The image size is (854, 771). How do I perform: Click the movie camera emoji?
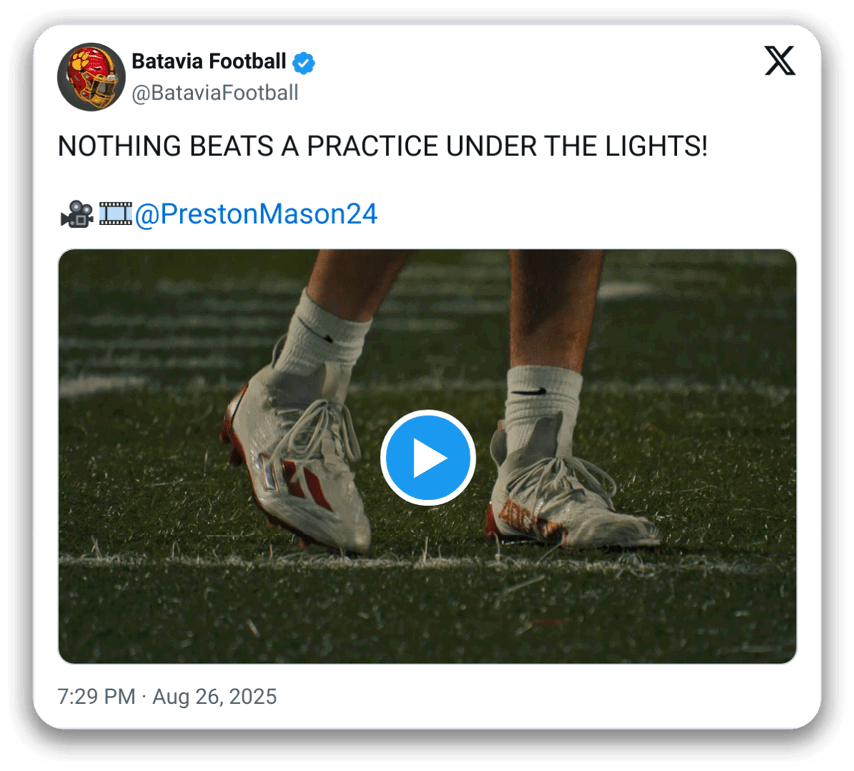point(76,214)
